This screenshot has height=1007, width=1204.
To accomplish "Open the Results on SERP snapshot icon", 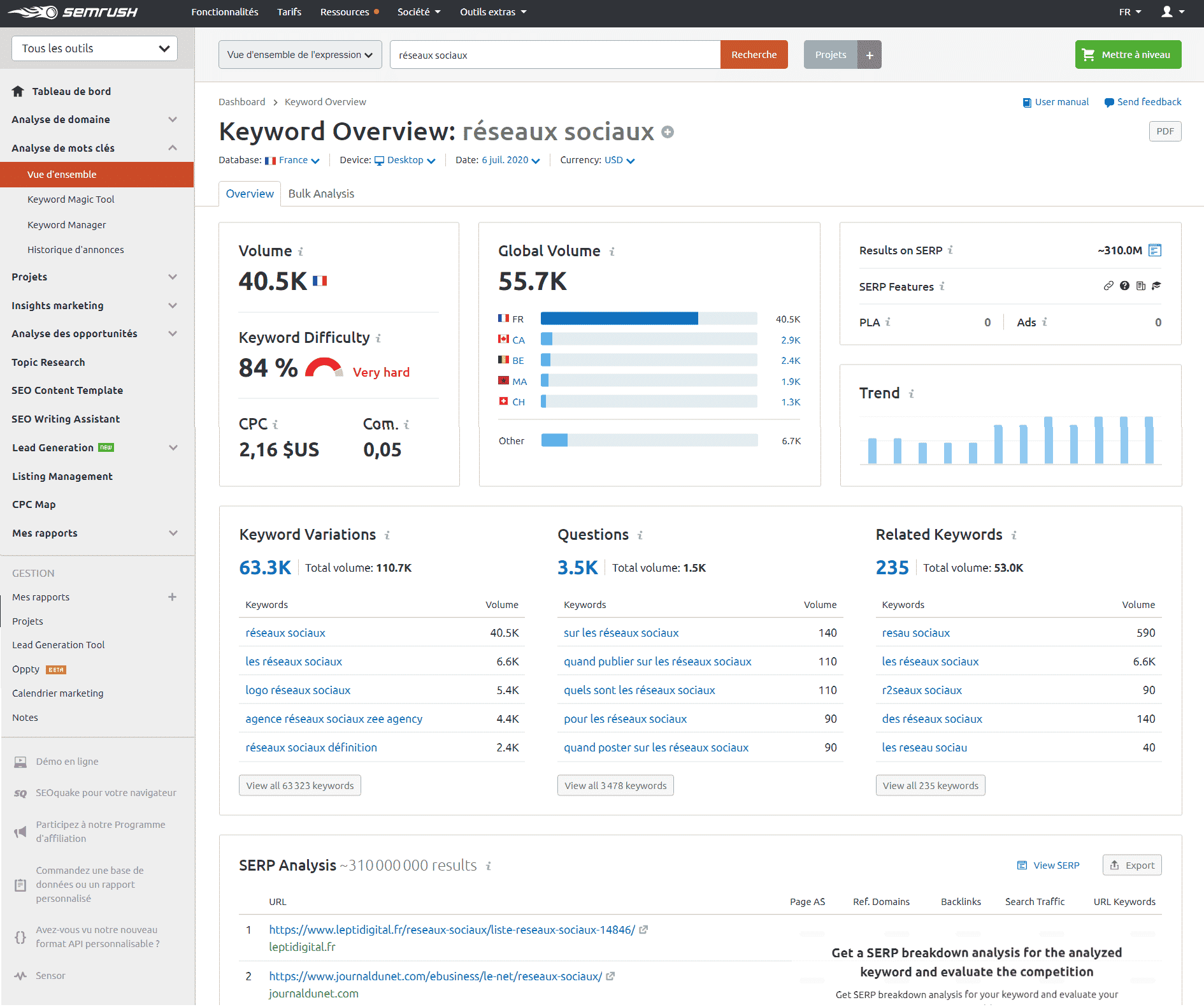I will [1155, 250].
